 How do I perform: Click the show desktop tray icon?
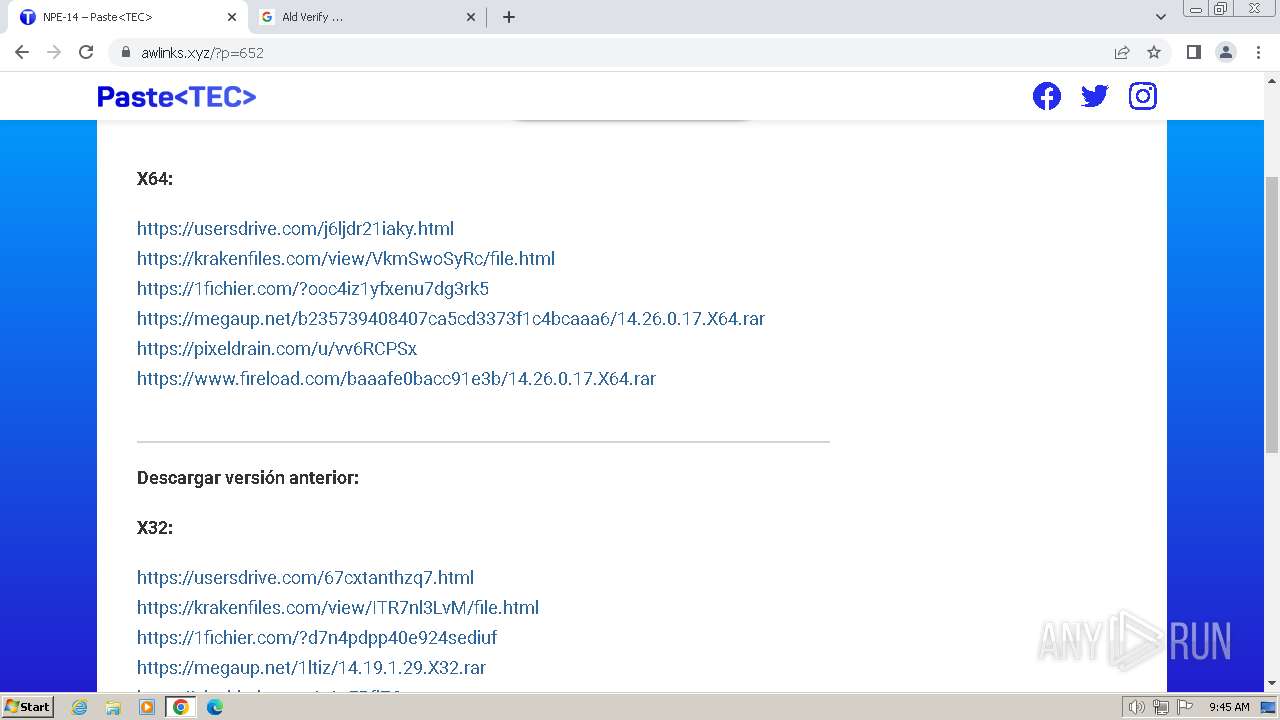pos(1269,707)
